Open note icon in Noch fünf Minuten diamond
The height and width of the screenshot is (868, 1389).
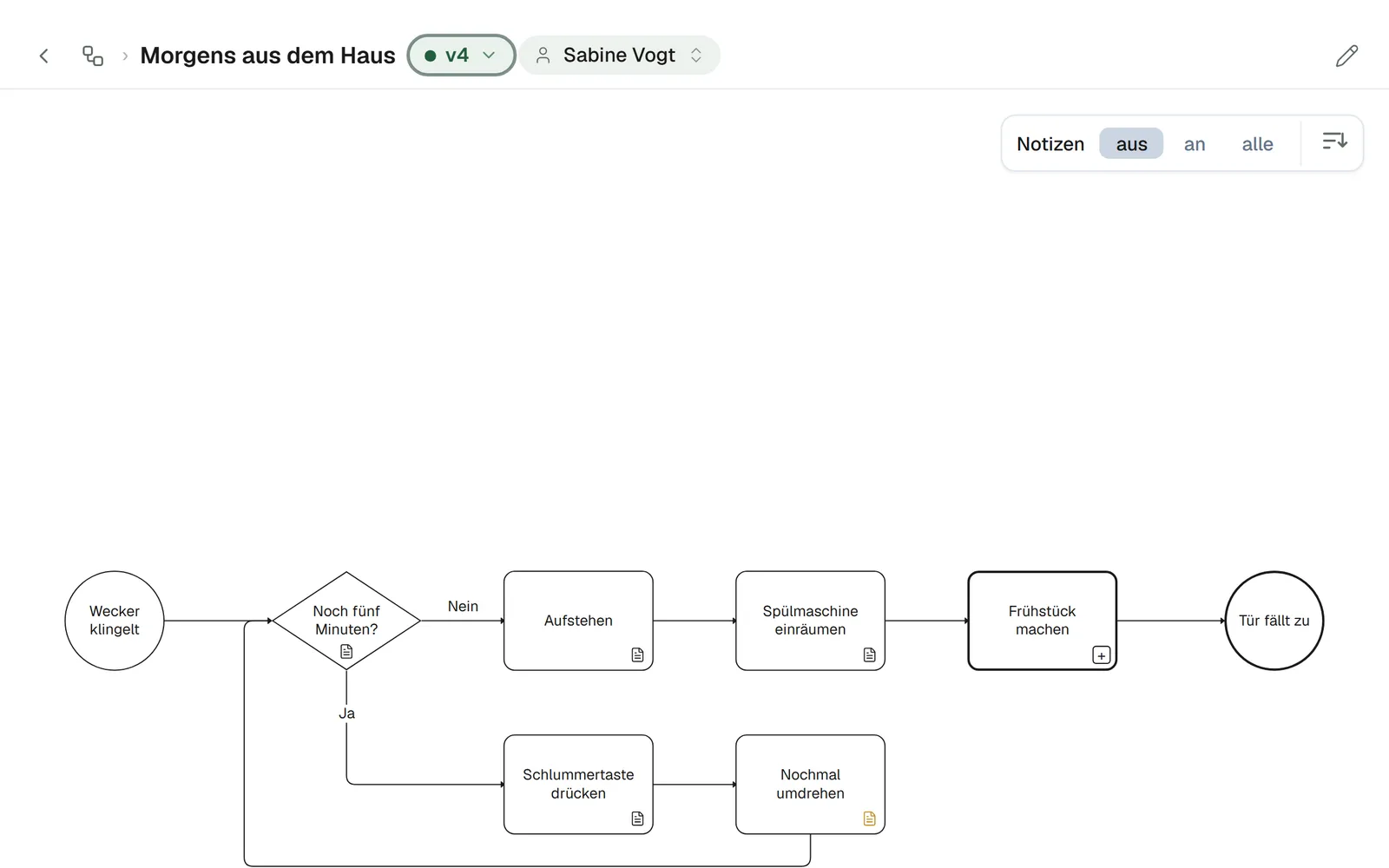pos(346,651)
